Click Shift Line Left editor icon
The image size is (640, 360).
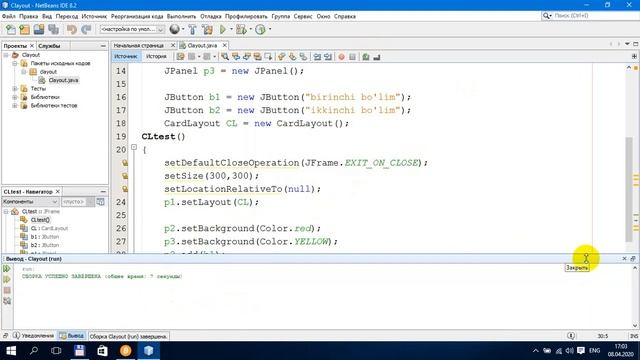[317, 57]
